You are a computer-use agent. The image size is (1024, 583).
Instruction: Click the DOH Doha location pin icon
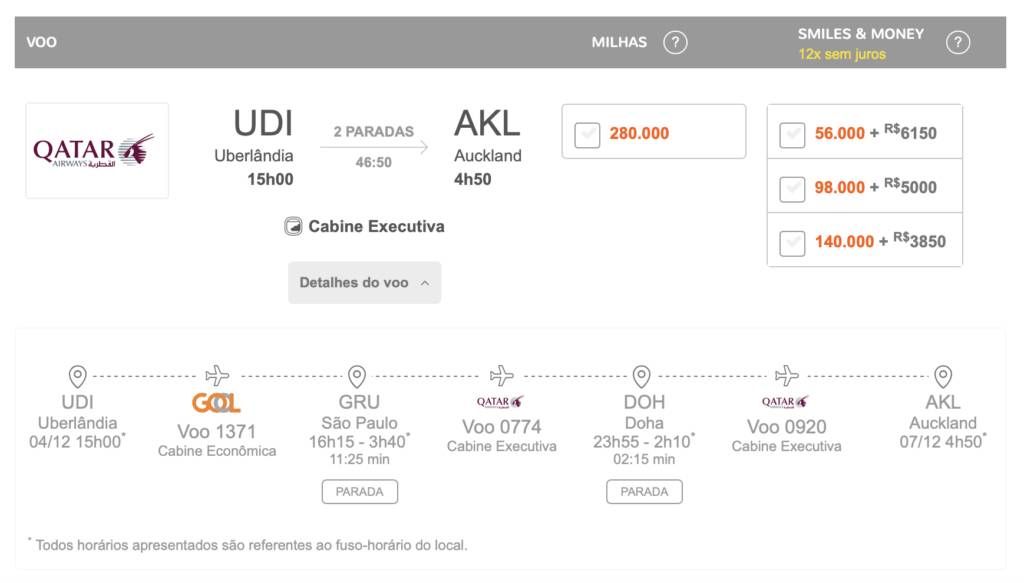pyautogui.click(x=641, y=377)
